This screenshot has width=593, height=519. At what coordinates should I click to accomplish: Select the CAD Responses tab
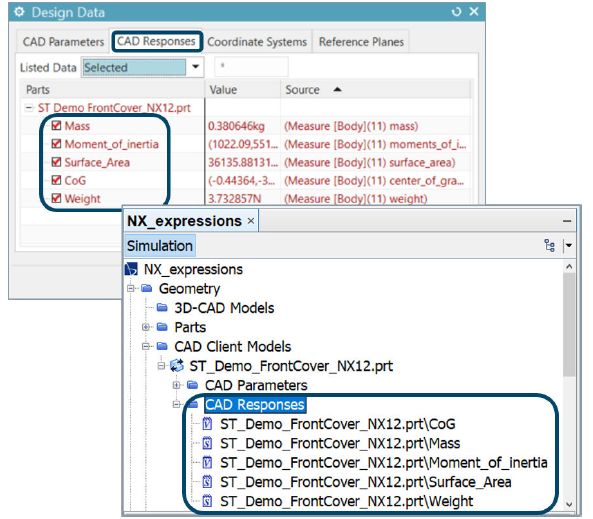(156, 41)
